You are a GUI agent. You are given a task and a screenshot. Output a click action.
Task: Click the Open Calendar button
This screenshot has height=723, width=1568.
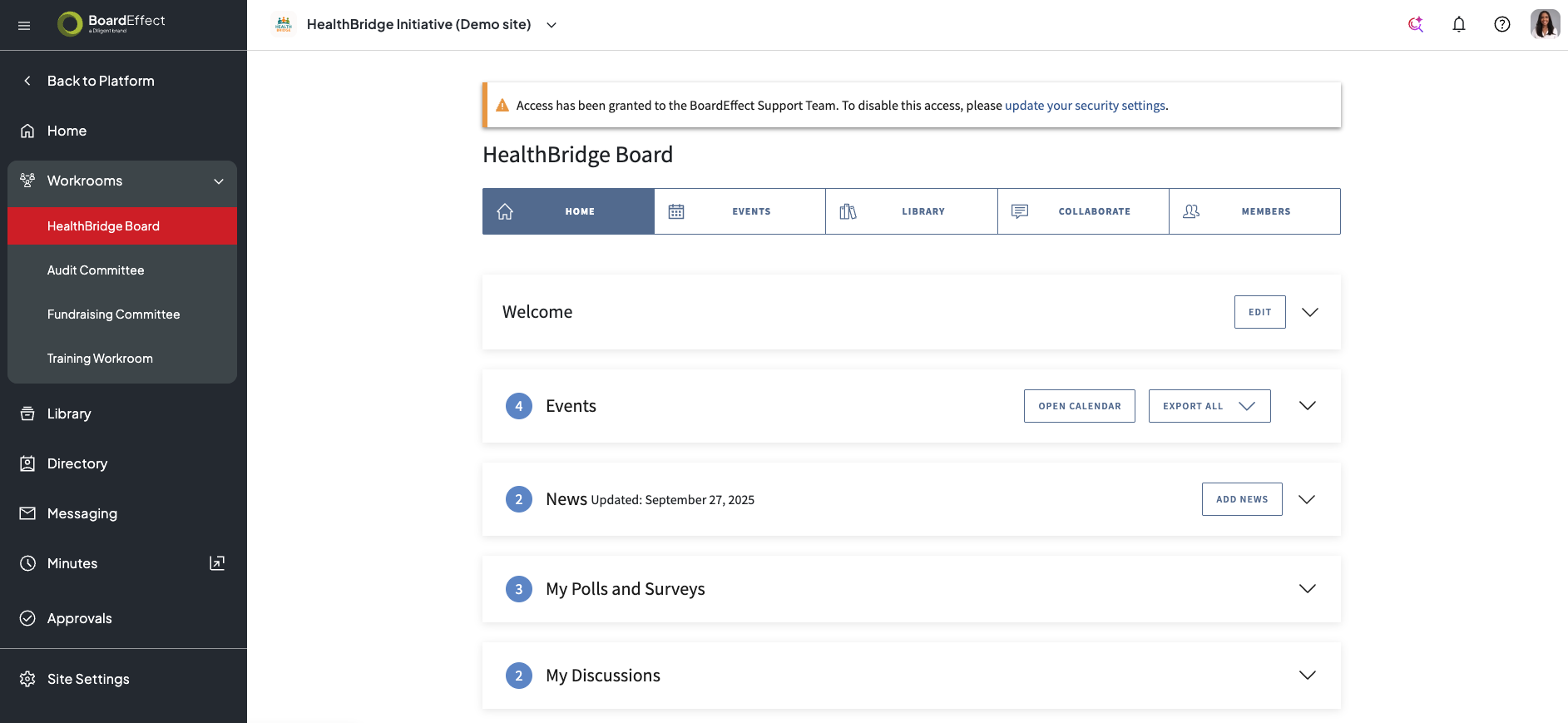click(x=1079, y=406)
